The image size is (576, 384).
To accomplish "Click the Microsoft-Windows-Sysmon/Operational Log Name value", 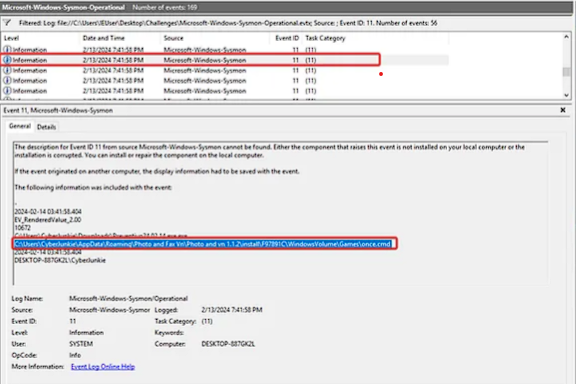I will point(129,298).
